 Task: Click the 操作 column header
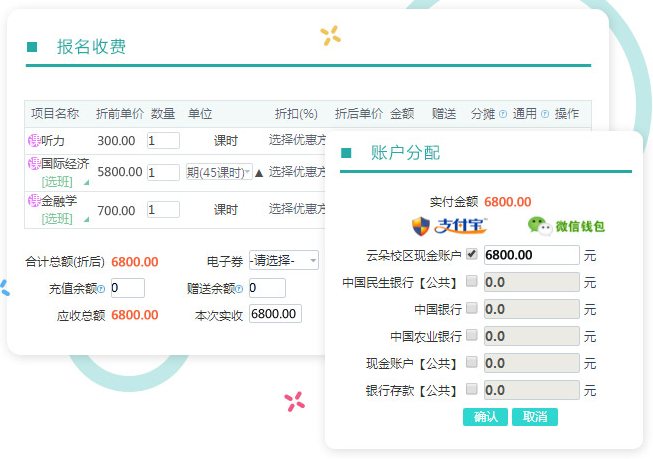[x=566, y=113]
